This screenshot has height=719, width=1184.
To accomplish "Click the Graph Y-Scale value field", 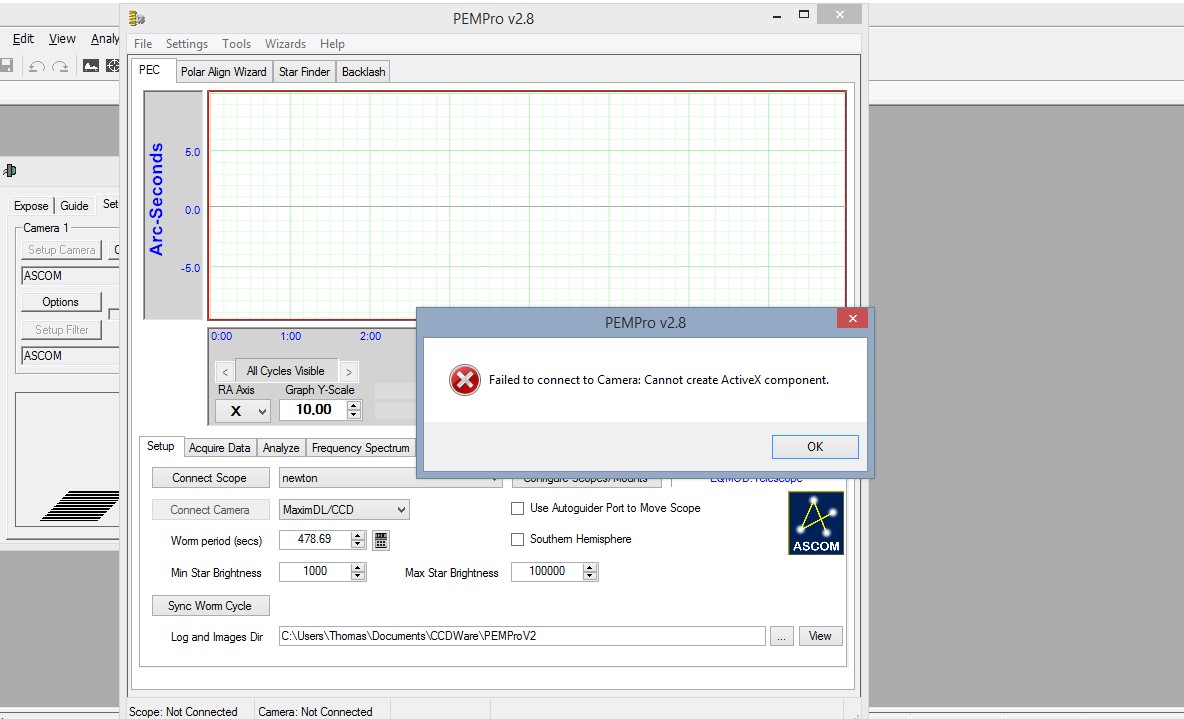I will coord(313,410).
